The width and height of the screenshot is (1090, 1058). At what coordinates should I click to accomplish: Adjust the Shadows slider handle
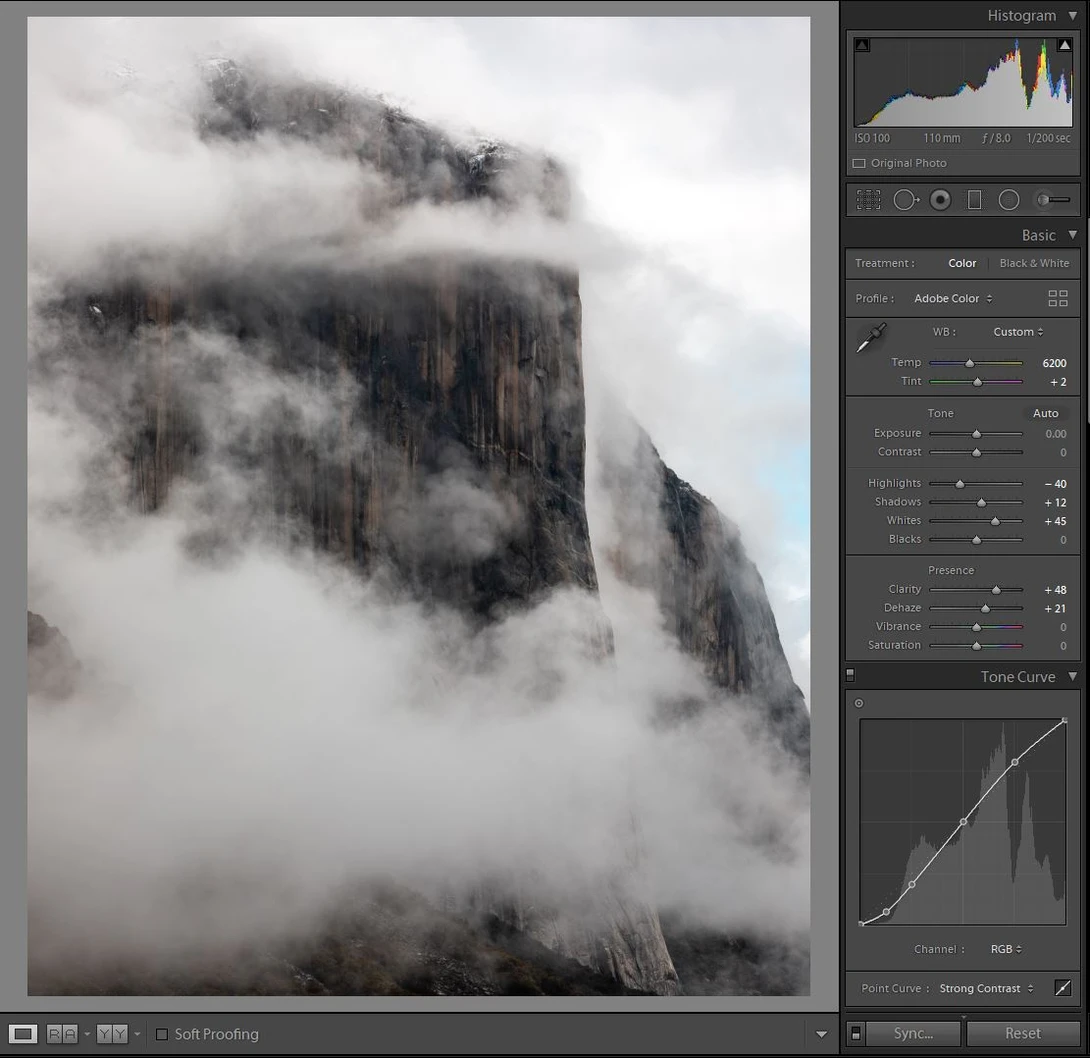[x=981, y=503]
